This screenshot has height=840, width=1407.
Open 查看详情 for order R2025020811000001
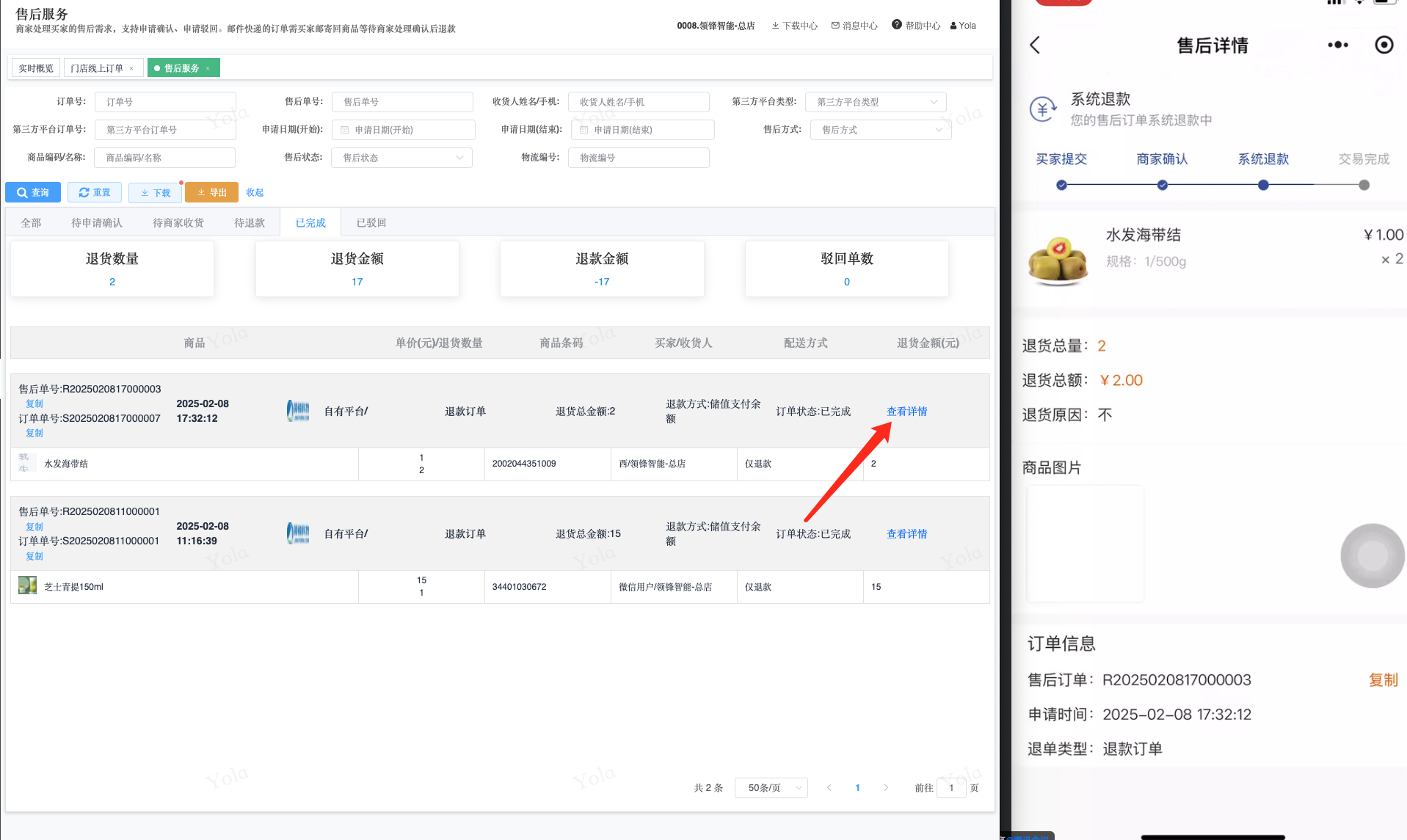(906, 533)
